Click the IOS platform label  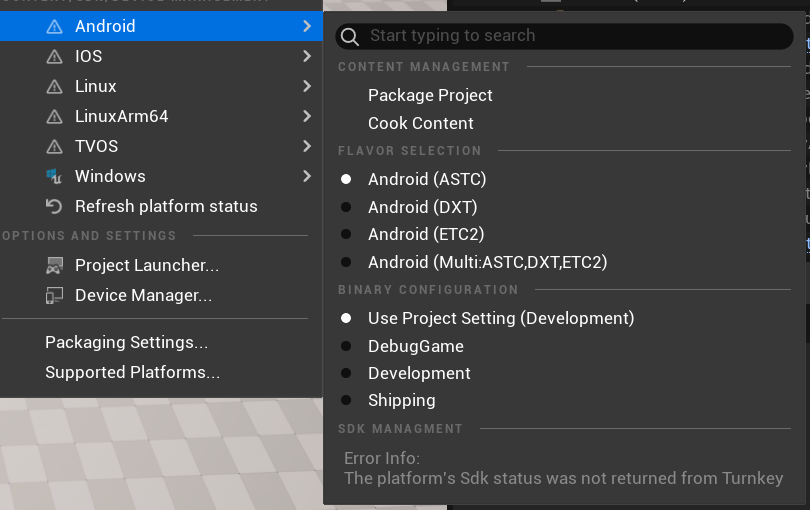pyautogui.click(x=88, y=56)
